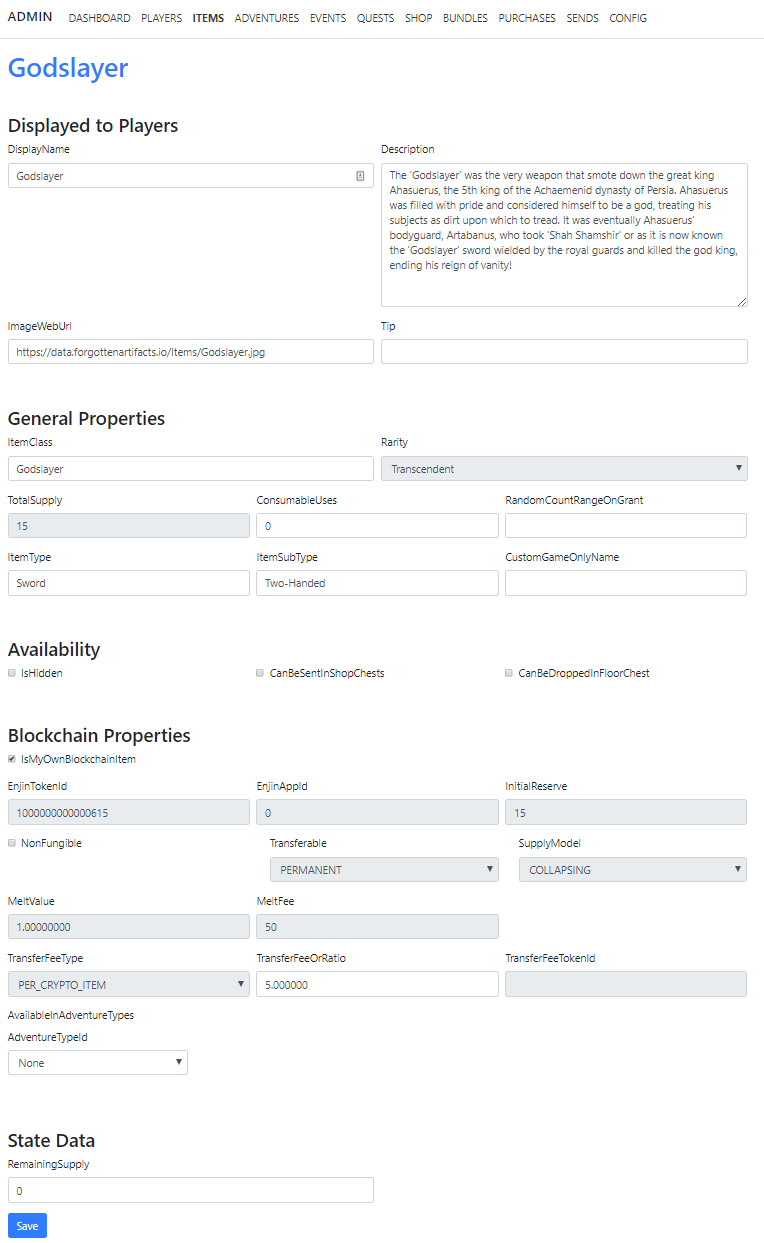The height and width of the screenshot is (1243, 764).
Task: Click into the Tip text field
Action: (x=564, y=351)
